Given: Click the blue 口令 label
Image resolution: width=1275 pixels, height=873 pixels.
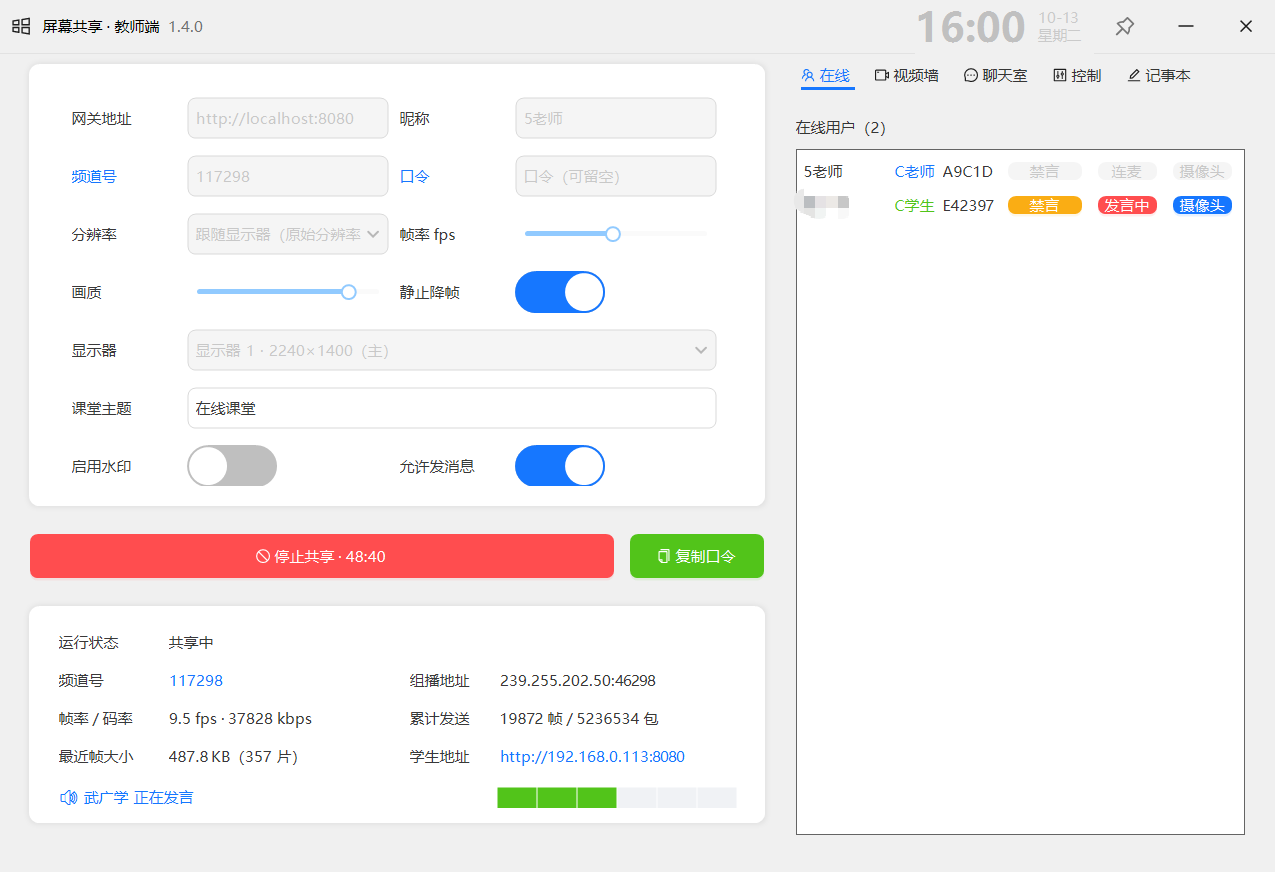Looking at the screenshot, I should 414,177.
